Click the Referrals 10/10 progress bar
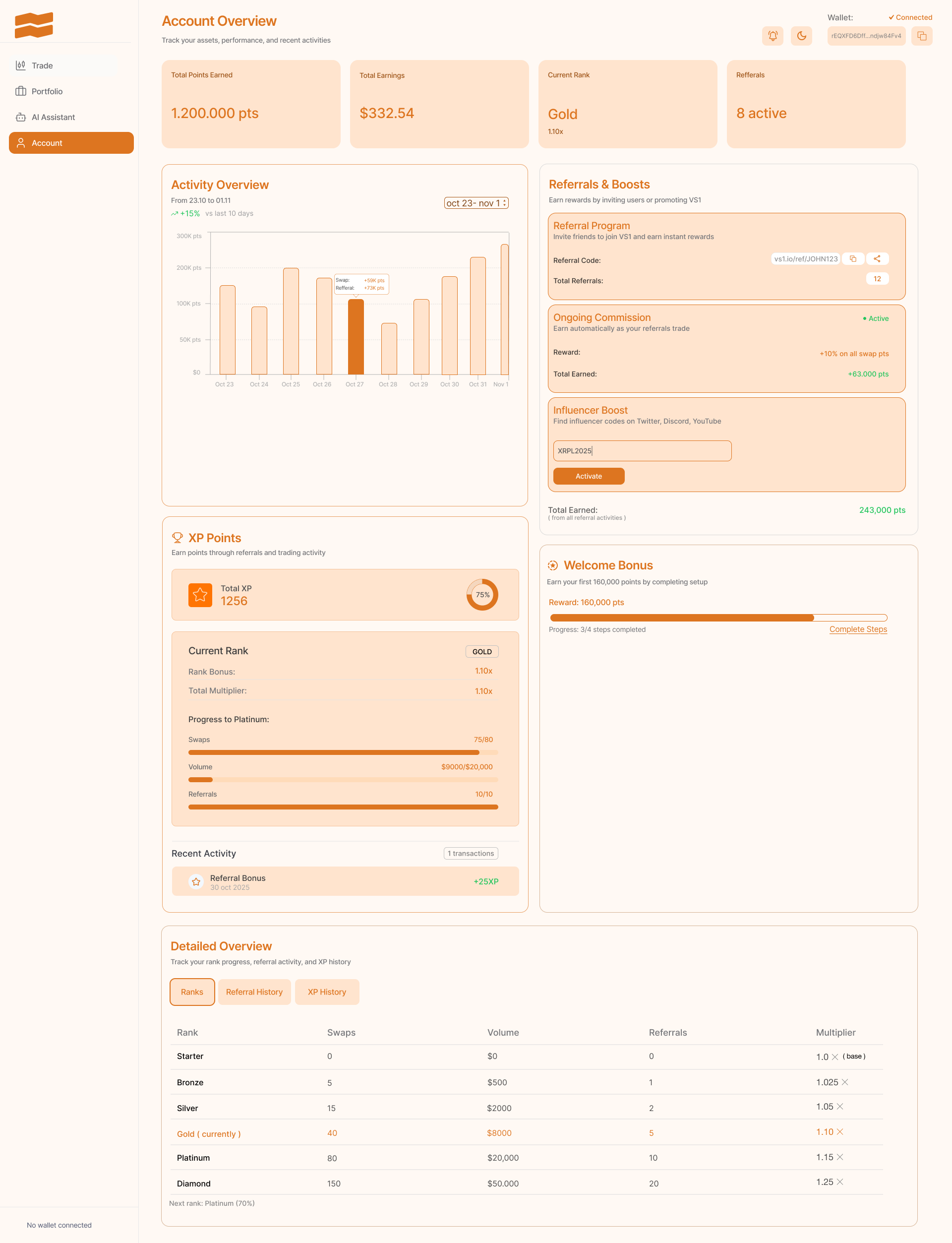This screenshot has width=952, height=1243. [343, 807]
